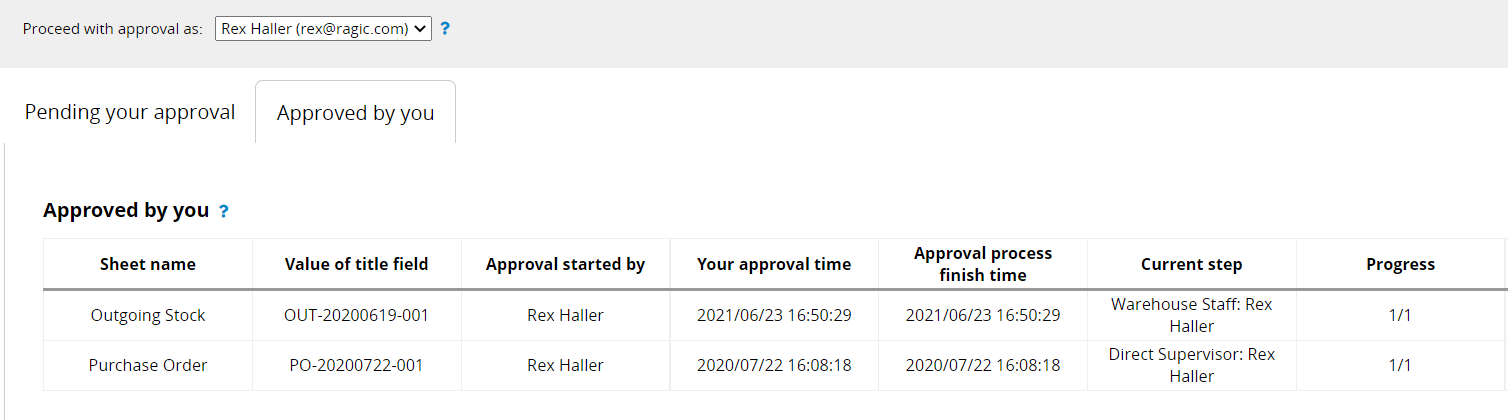Switch to Pending your approval tab
The image size is (1508, 420).
130,112
